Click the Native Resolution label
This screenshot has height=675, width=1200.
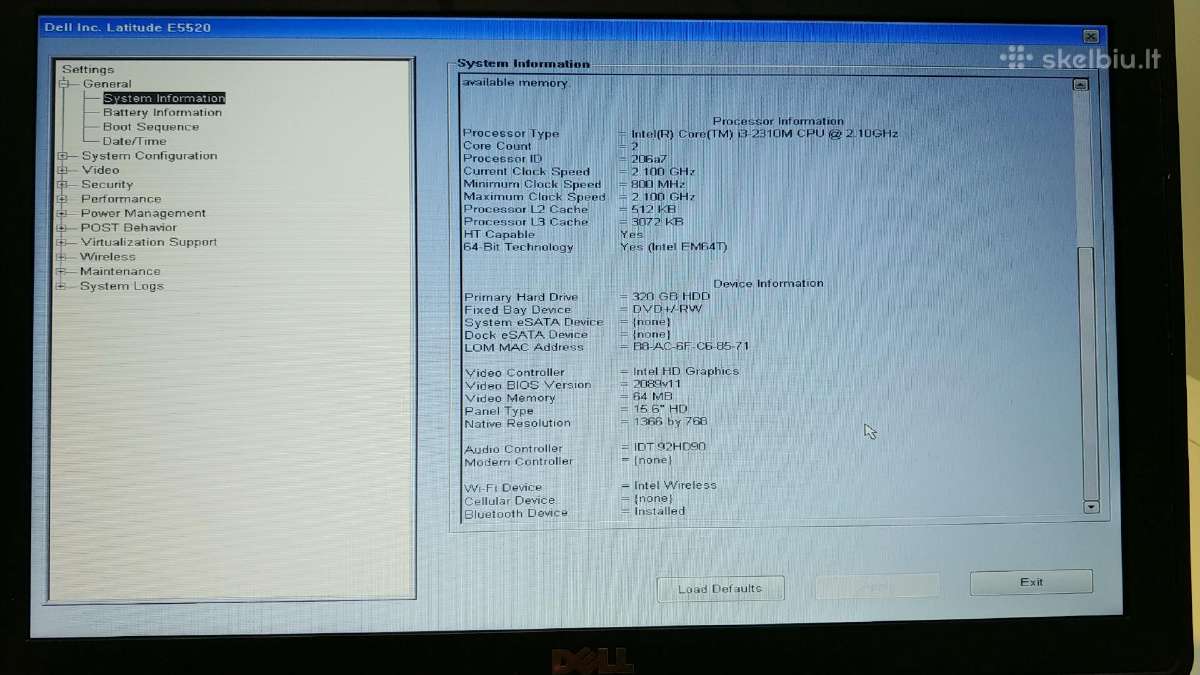518,423
